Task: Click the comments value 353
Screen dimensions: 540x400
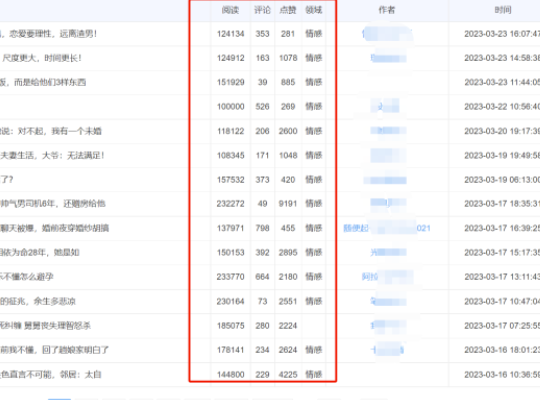Action: tap(262, 34)
